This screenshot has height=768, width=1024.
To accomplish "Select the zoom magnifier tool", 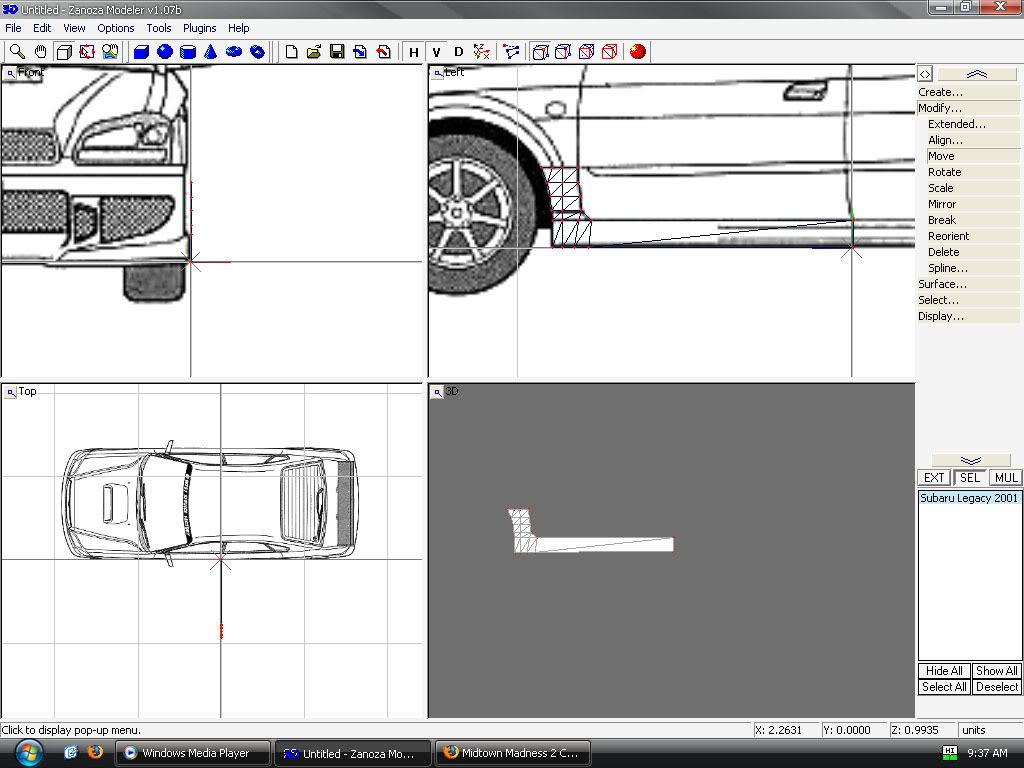I will click(17, 52).
